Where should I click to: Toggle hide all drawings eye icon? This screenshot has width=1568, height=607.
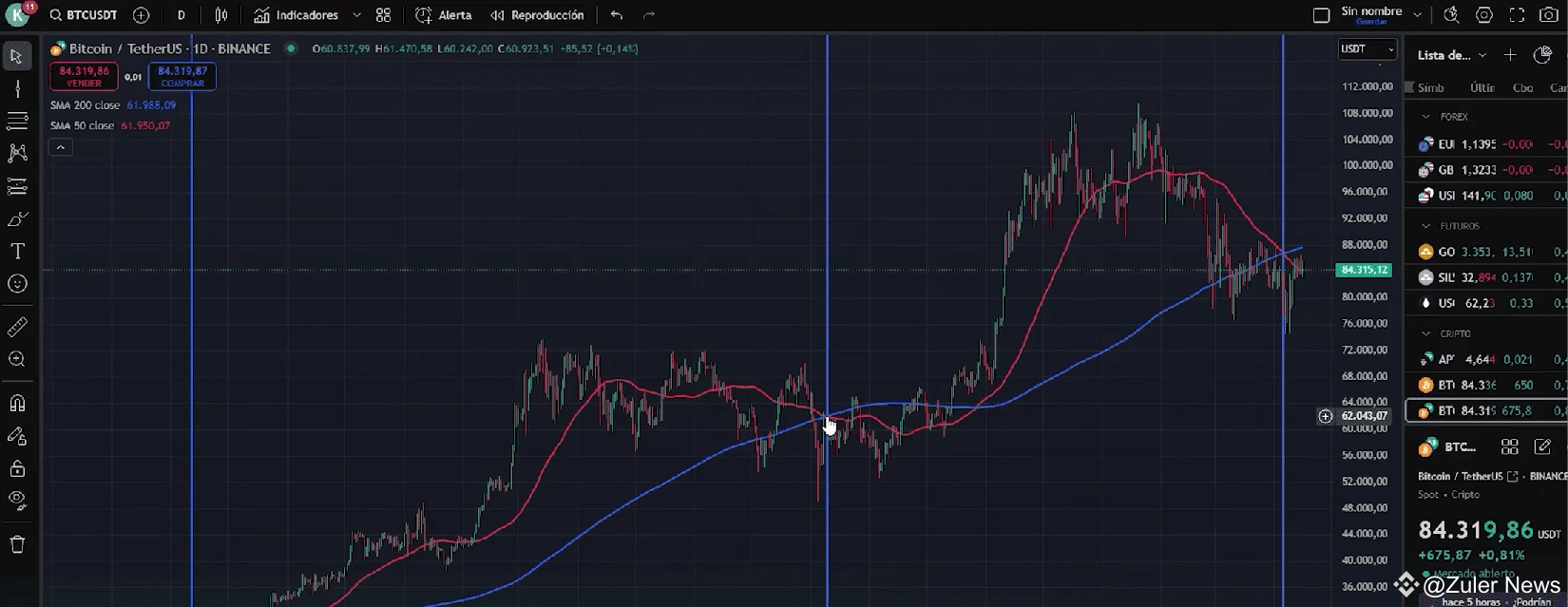(17, 501)
